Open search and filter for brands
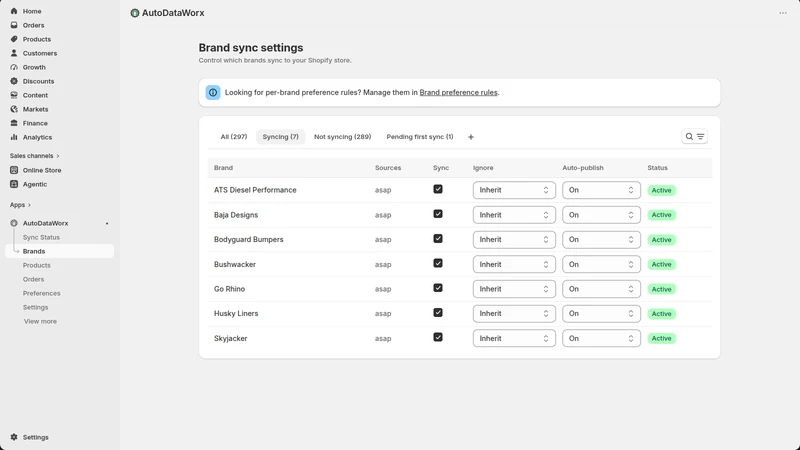Viewport: 800px width, 450px height. 694,137
